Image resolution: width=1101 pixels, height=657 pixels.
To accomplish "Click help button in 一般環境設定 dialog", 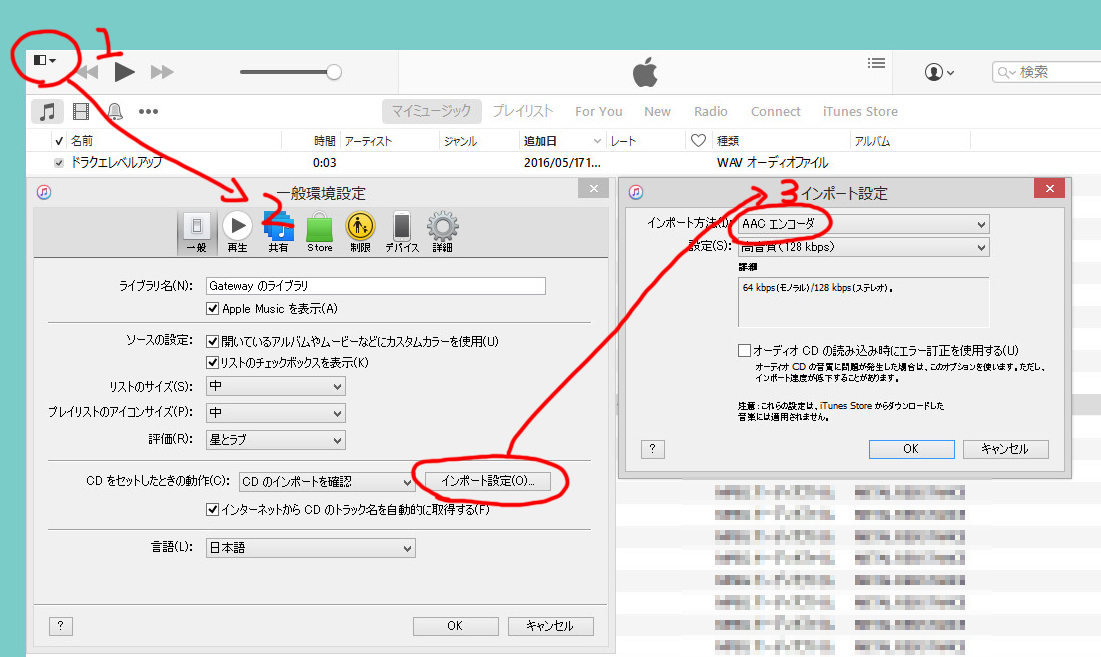I will [x=60, y=625].
